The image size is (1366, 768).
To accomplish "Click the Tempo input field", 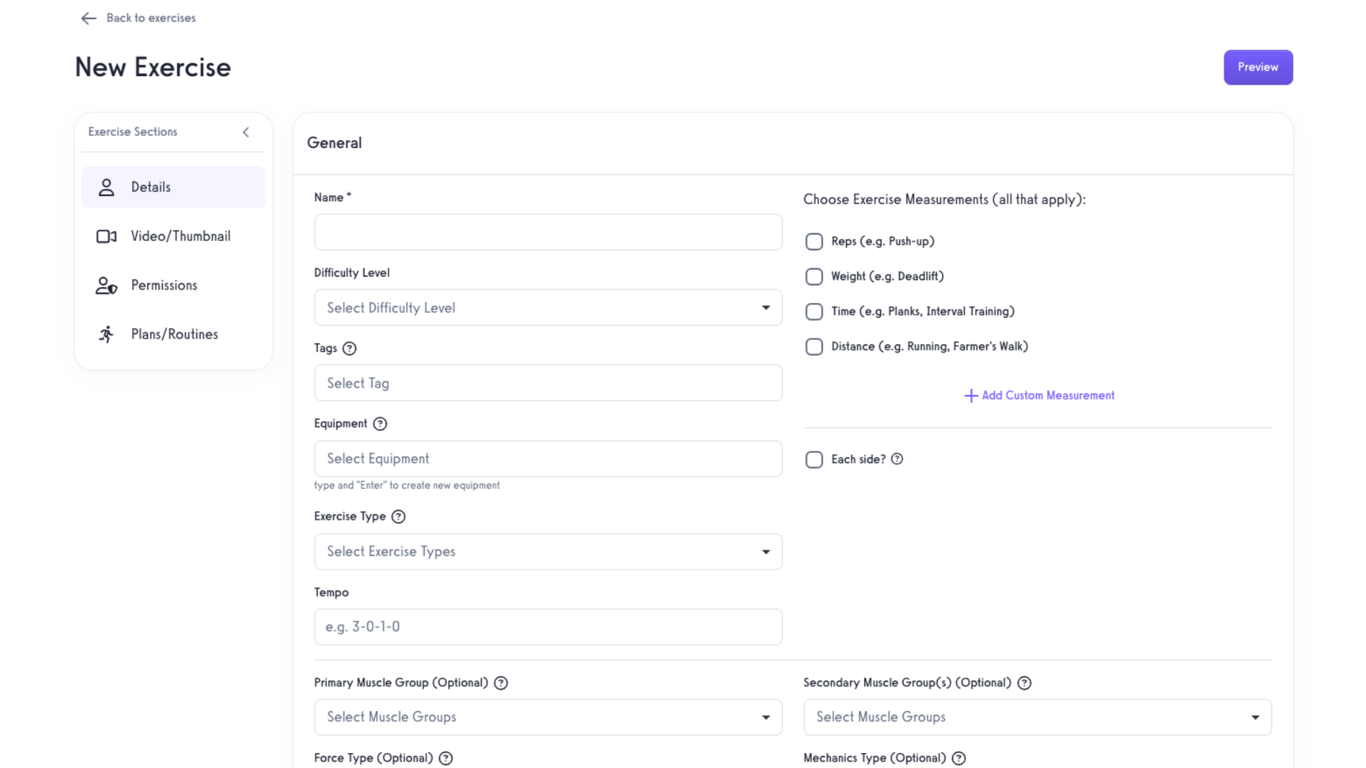I will click(548, 627).
